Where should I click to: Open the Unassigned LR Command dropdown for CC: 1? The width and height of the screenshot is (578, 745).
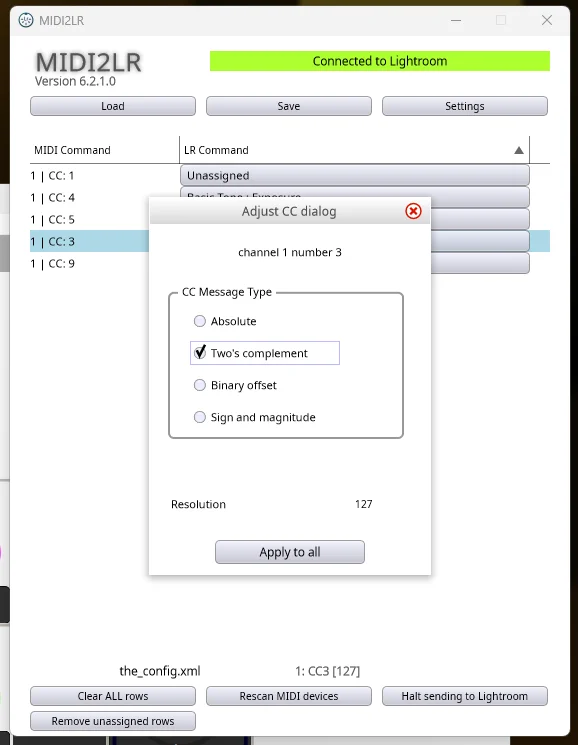354,175
